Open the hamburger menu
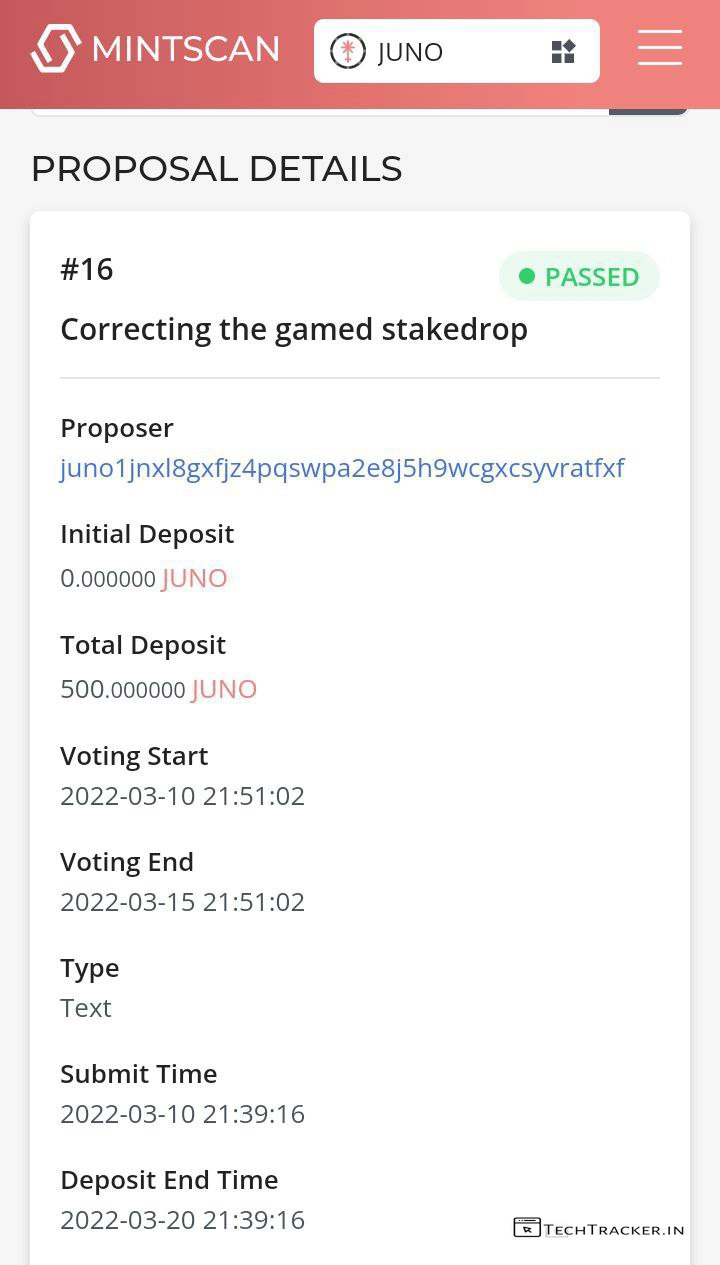The image size is (720, 1265). (660, 48)
